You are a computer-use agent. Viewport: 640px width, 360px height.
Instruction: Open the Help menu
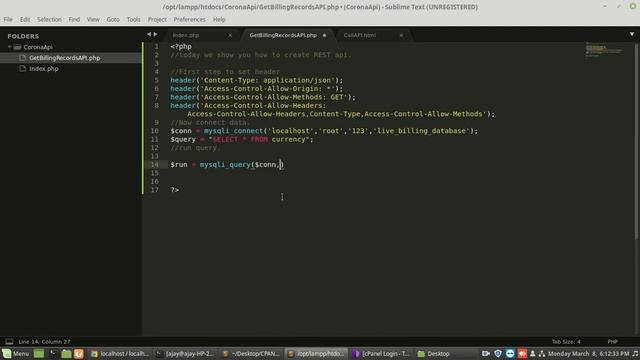click(219, 19)
